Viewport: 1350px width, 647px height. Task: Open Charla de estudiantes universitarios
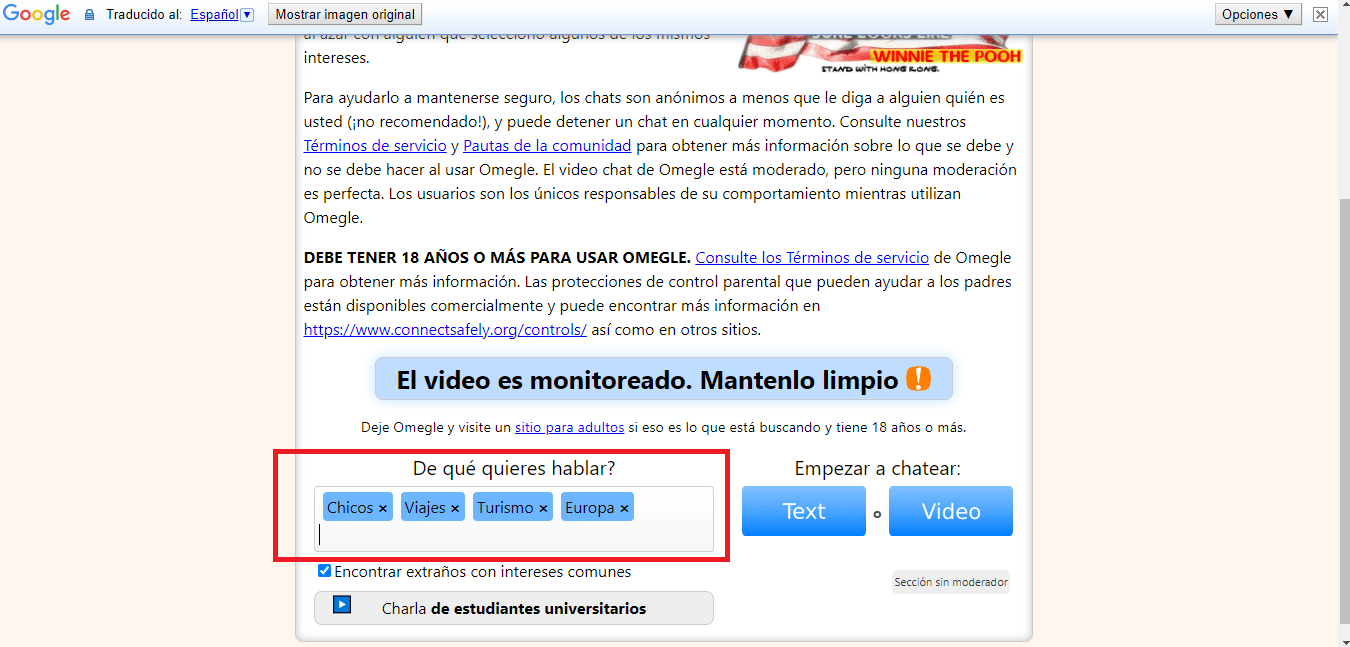coord(514,608)
